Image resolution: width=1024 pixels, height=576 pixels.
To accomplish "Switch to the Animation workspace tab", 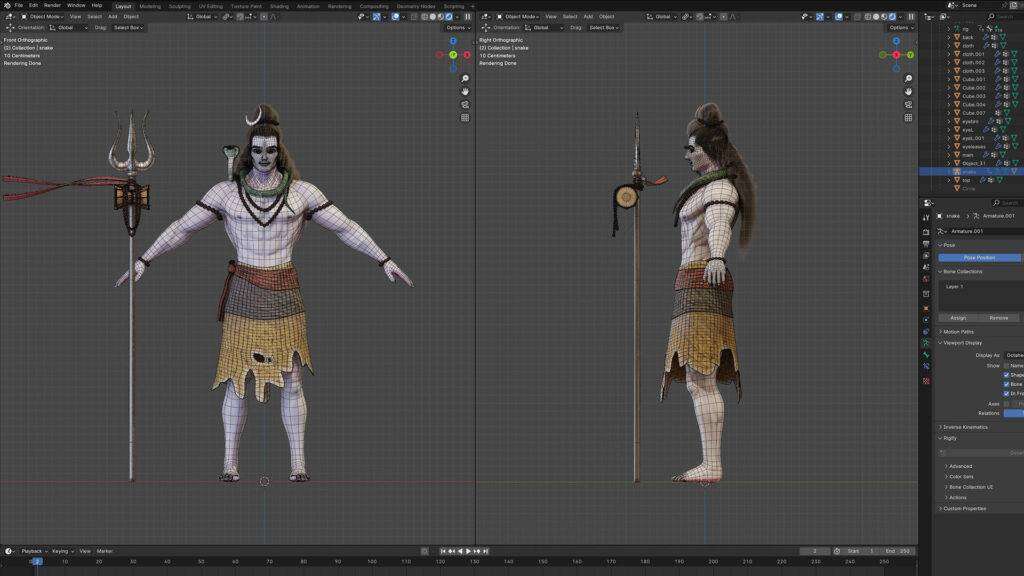I will coord(308,6).
